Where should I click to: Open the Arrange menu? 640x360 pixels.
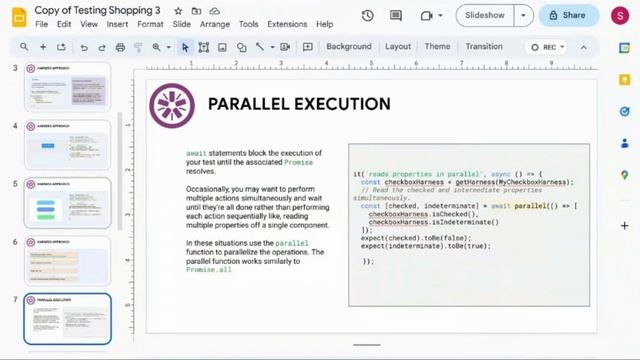click(x=215, y=24)
